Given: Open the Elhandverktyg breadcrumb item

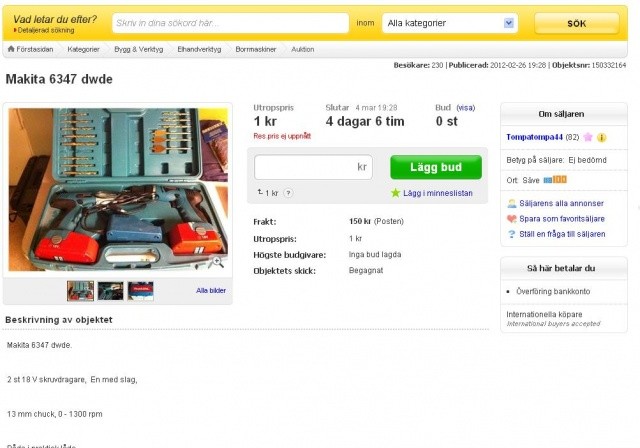Looking at the screenshot, I should tap(199, 49).
